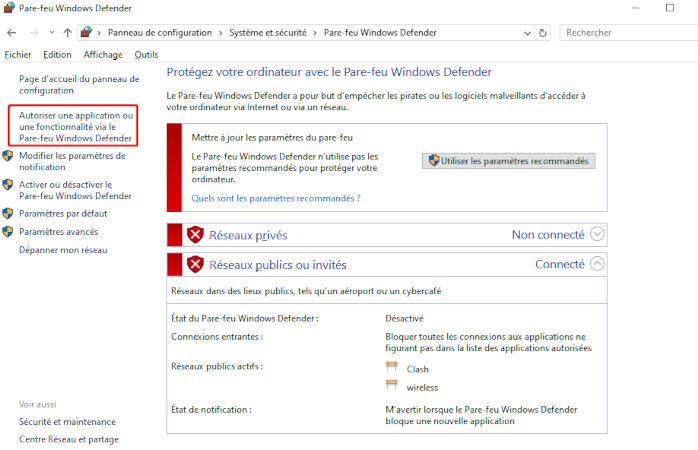Image resolution: width=698 pixels, height=450 pixels.
Task: Expand the Réseaux privés section
Action: click(x=598, y=235)
